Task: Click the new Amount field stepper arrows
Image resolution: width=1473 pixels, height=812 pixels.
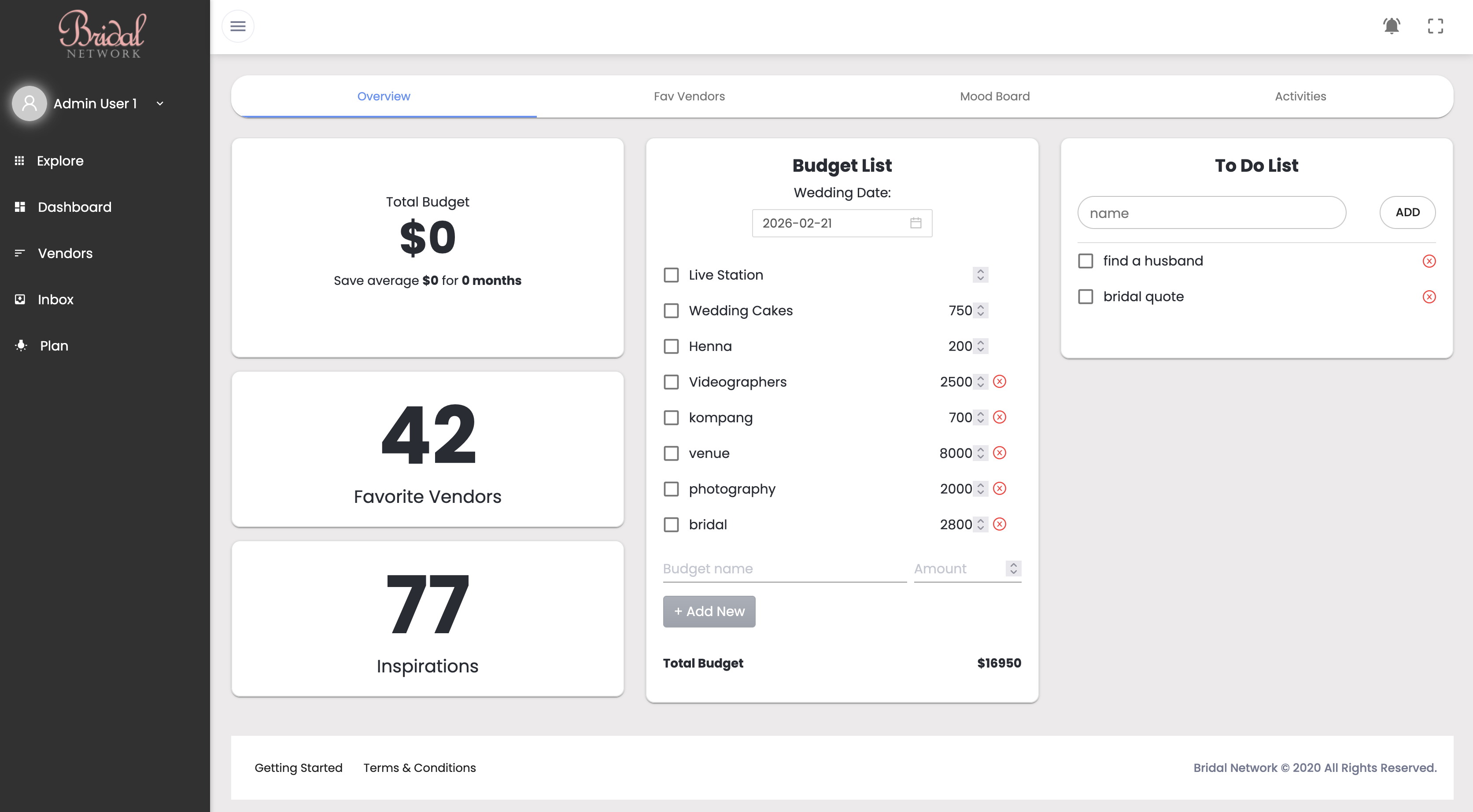Action: [1013, 568]
